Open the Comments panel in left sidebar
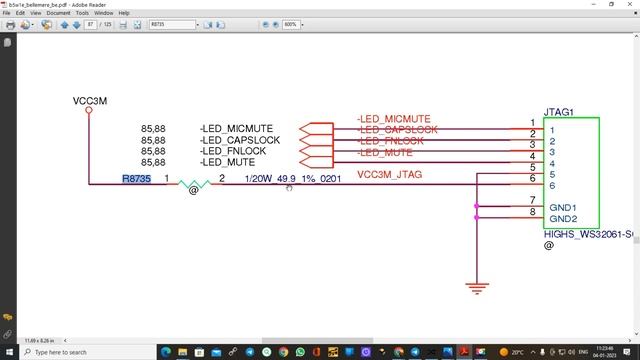Viewport: 640px width, 360px height. pyautogui.click(x=8, y=317)
